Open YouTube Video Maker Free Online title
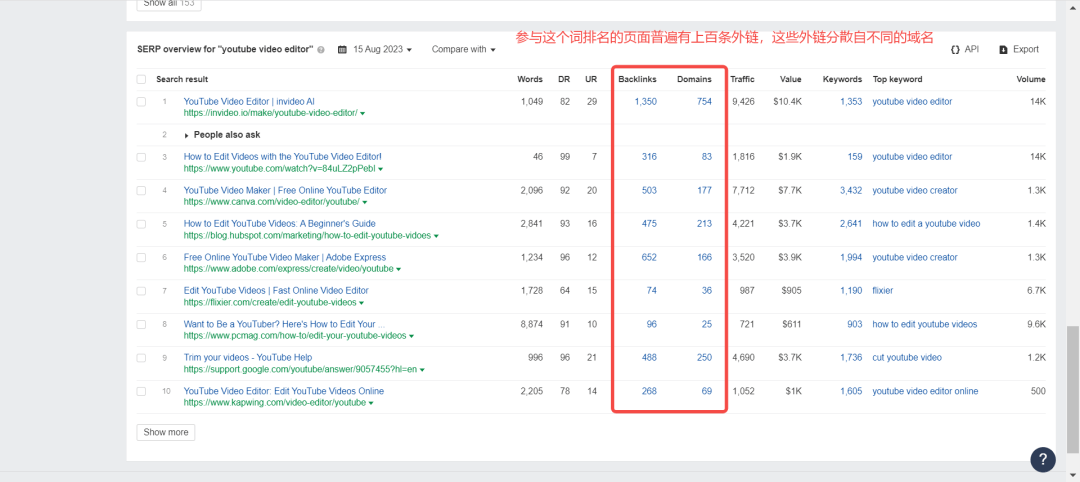 pos(285,190)
